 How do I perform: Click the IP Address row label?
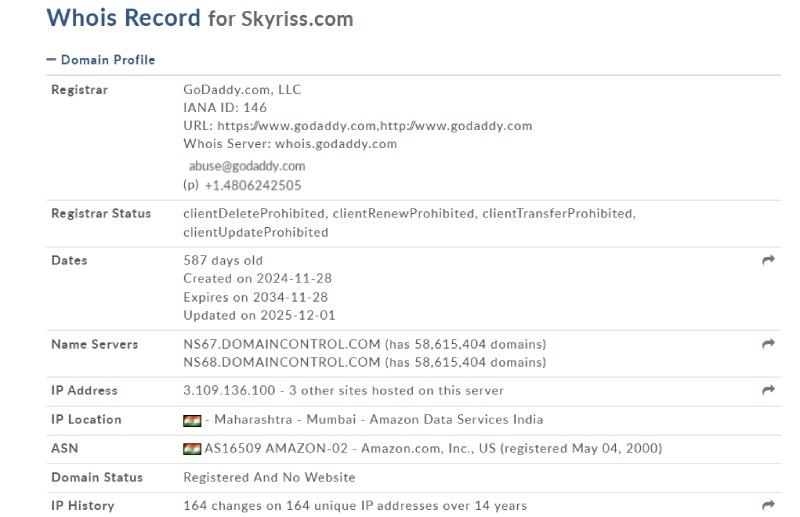84,390
